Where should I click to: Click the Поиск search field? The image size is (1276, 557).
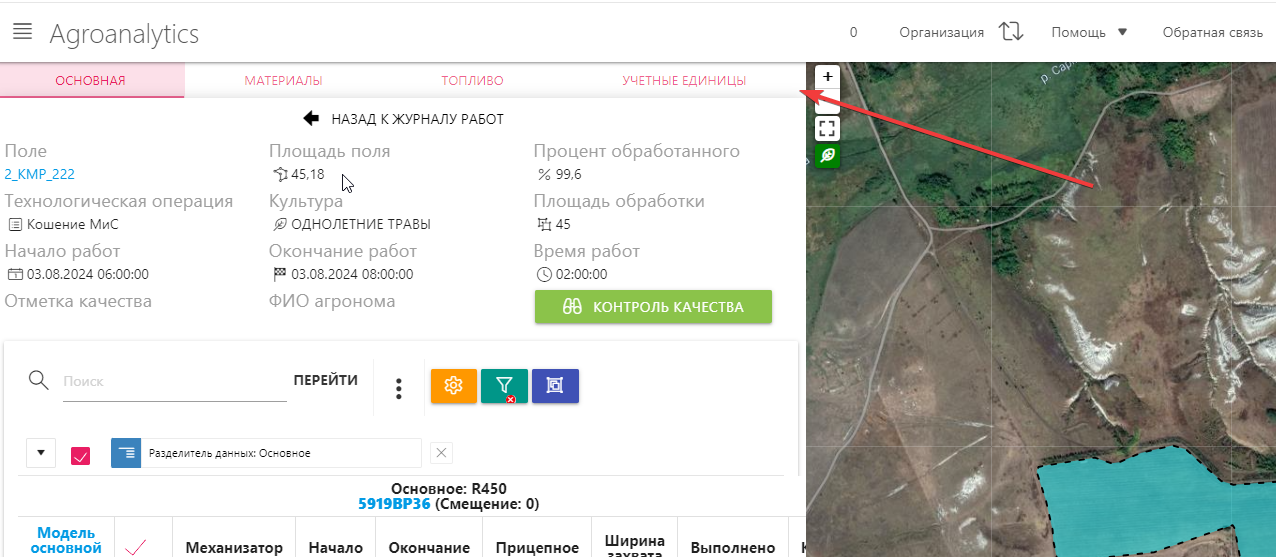(174, 381)
